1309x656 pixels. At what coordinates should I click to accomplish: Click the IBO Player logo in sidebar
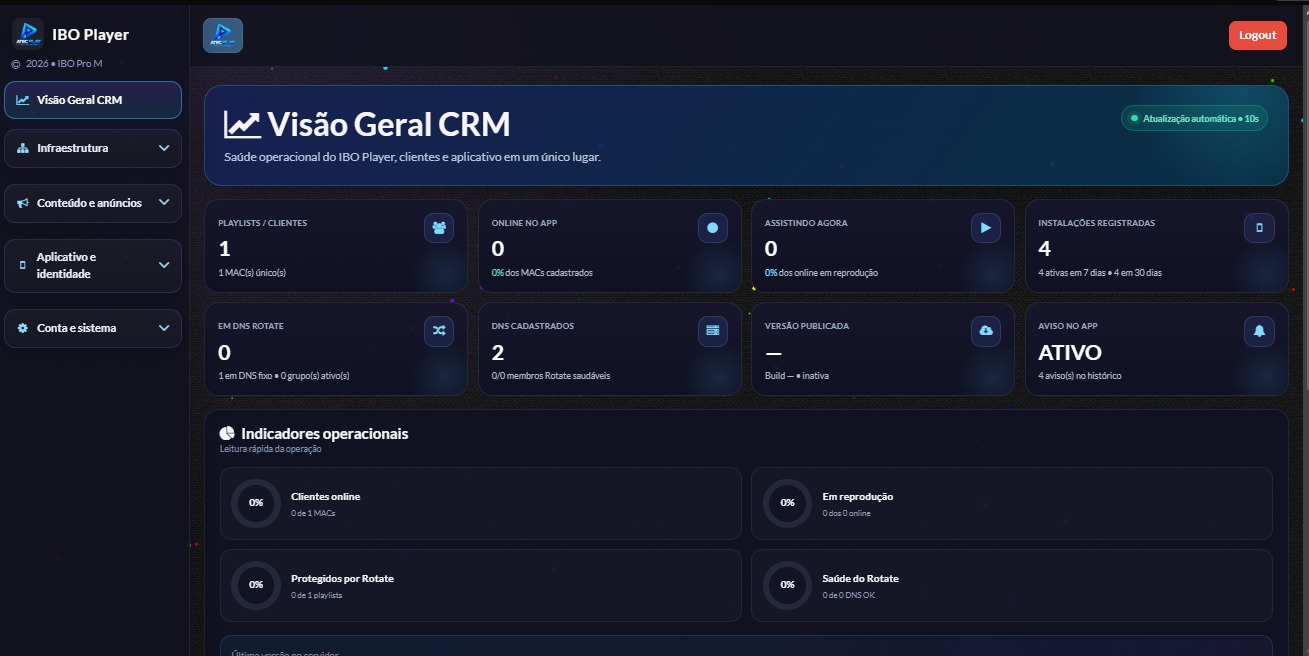tap(28, 34)
